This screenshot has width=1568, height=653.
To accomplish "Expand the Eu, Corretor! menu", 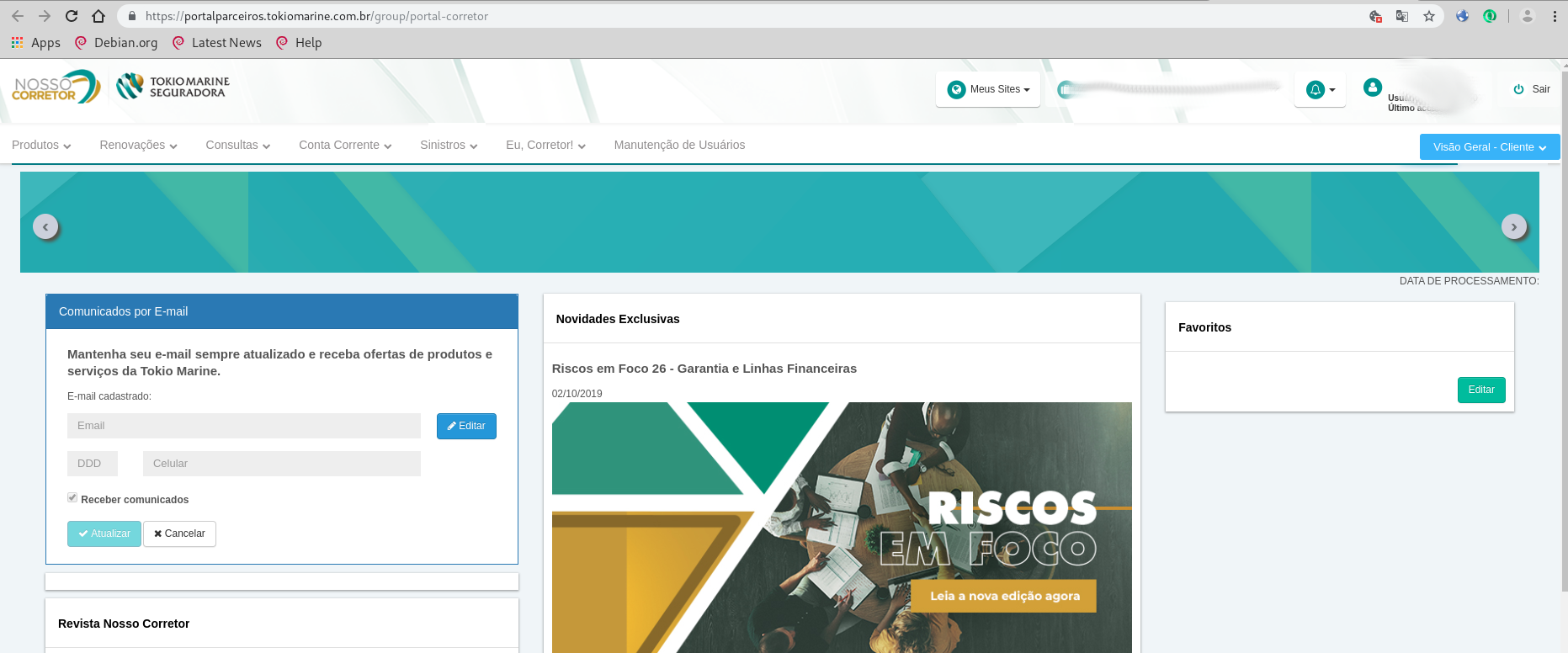I will [545, 145].
